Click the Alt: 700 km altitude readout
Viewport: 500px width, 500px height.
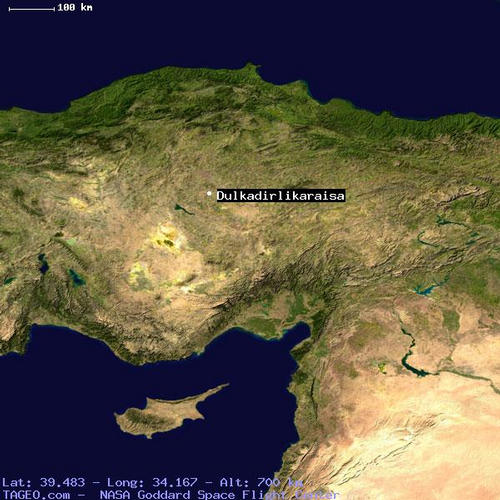pyautogui.click(x=261, y=482)
